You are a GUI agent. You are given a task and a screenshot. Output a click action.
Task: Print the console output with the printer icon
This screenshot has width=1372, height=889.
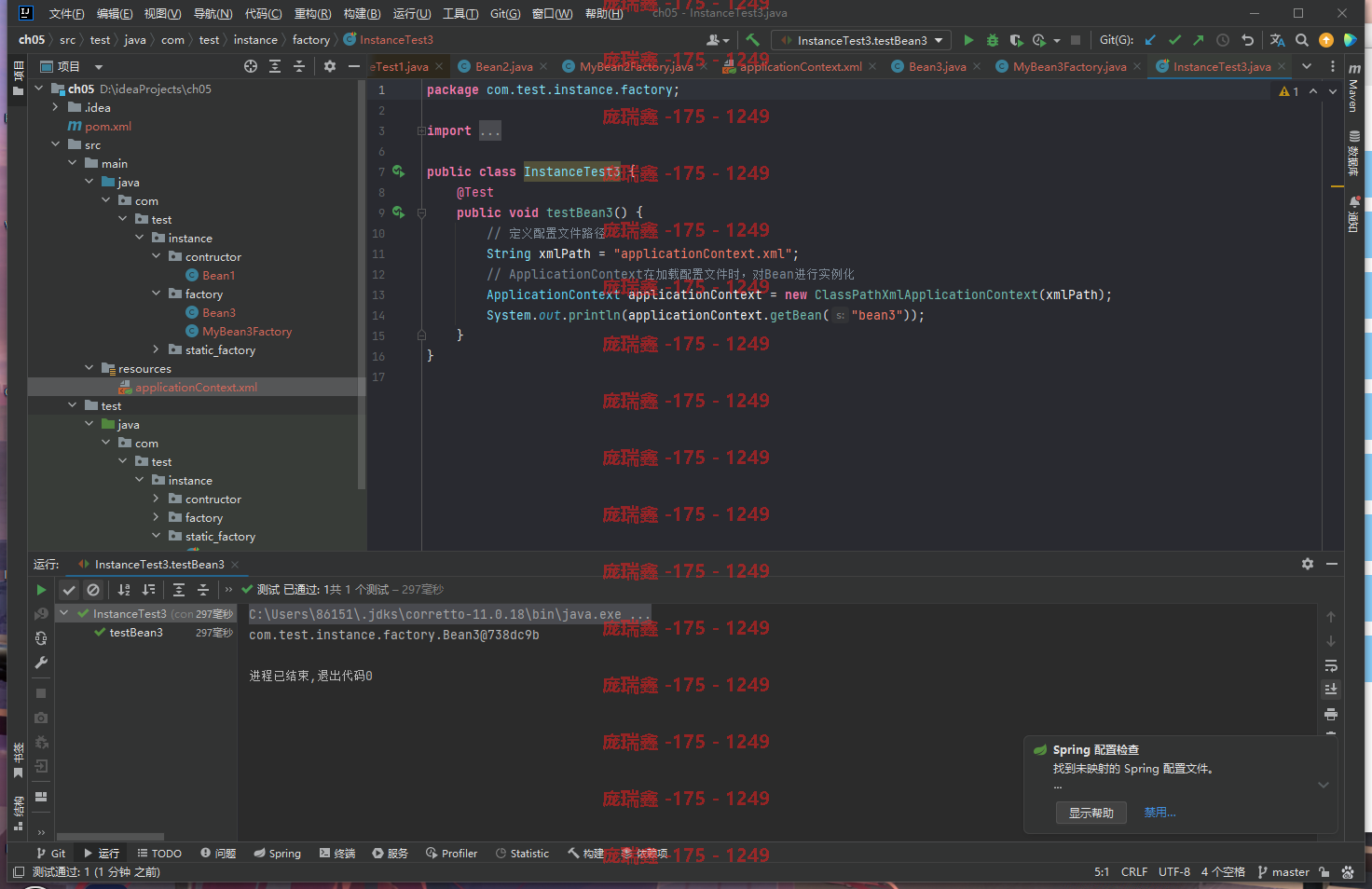(1331, 714)
